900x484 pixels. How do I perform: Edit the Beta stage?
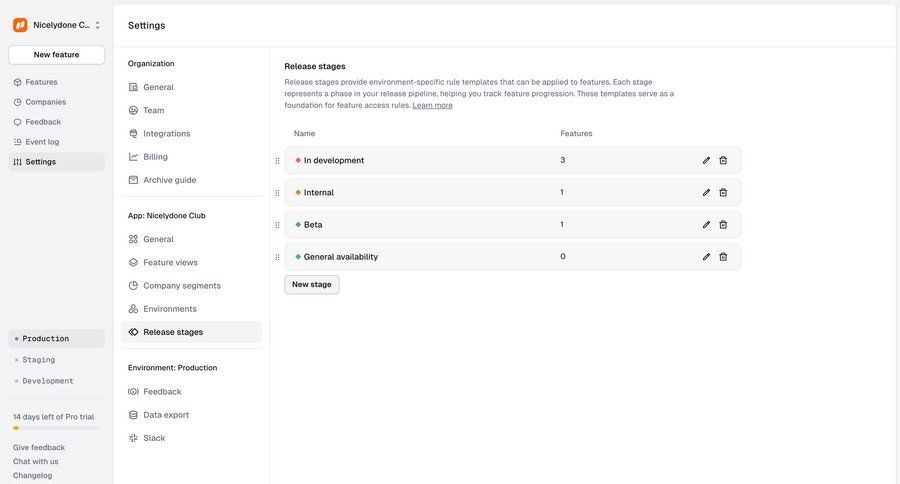706,224
